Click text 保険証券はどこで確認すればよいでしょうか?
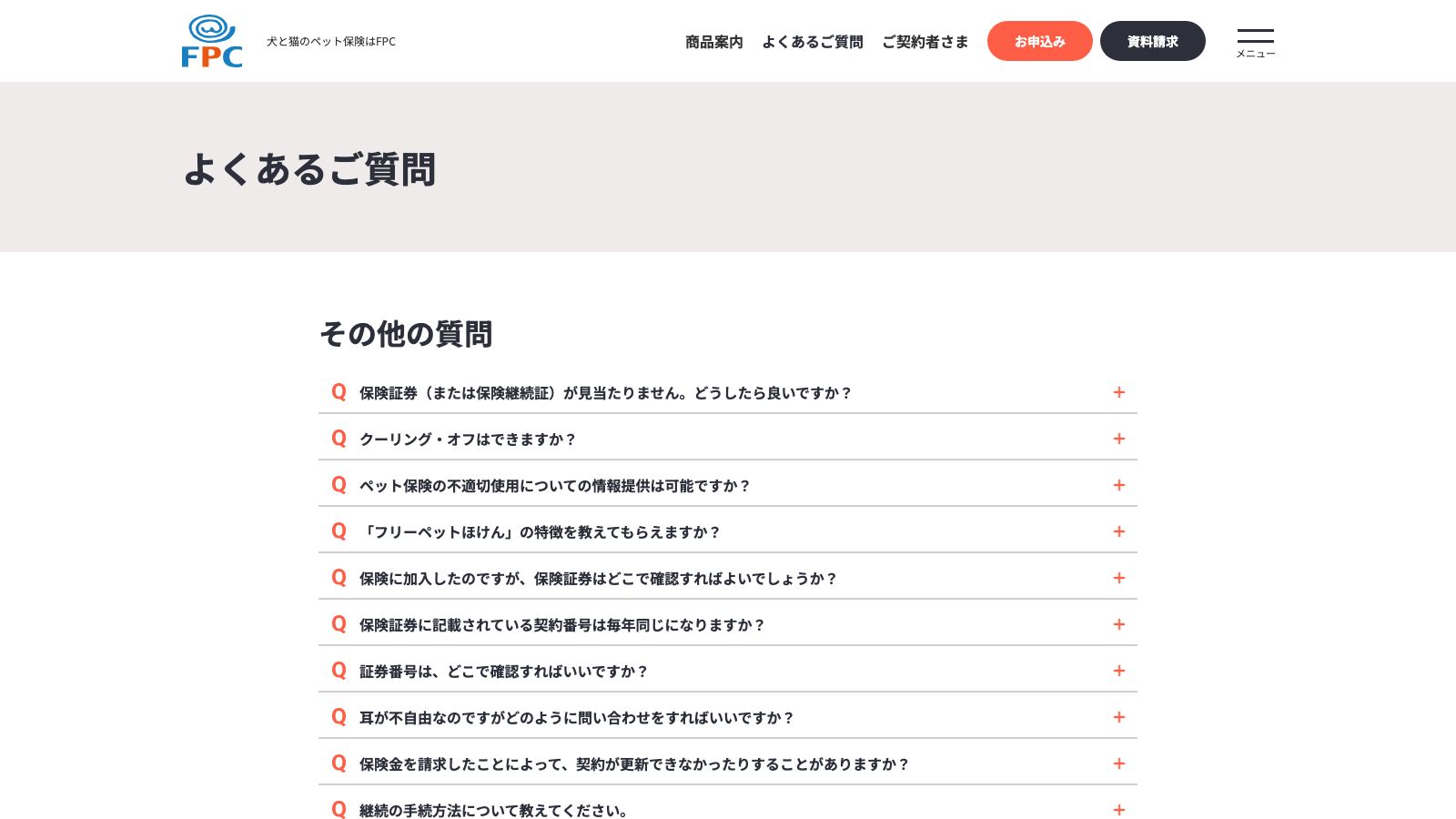 pyautogui.click(x=686, y=579)
